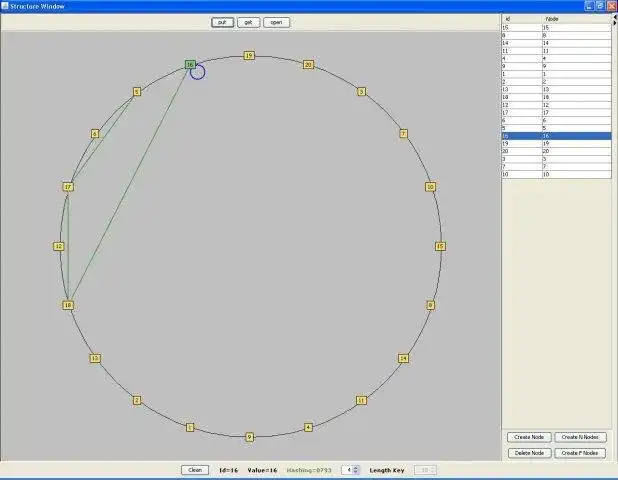
Task: Select node 9 at the ring bottom
Action: [x=249, y=436]
